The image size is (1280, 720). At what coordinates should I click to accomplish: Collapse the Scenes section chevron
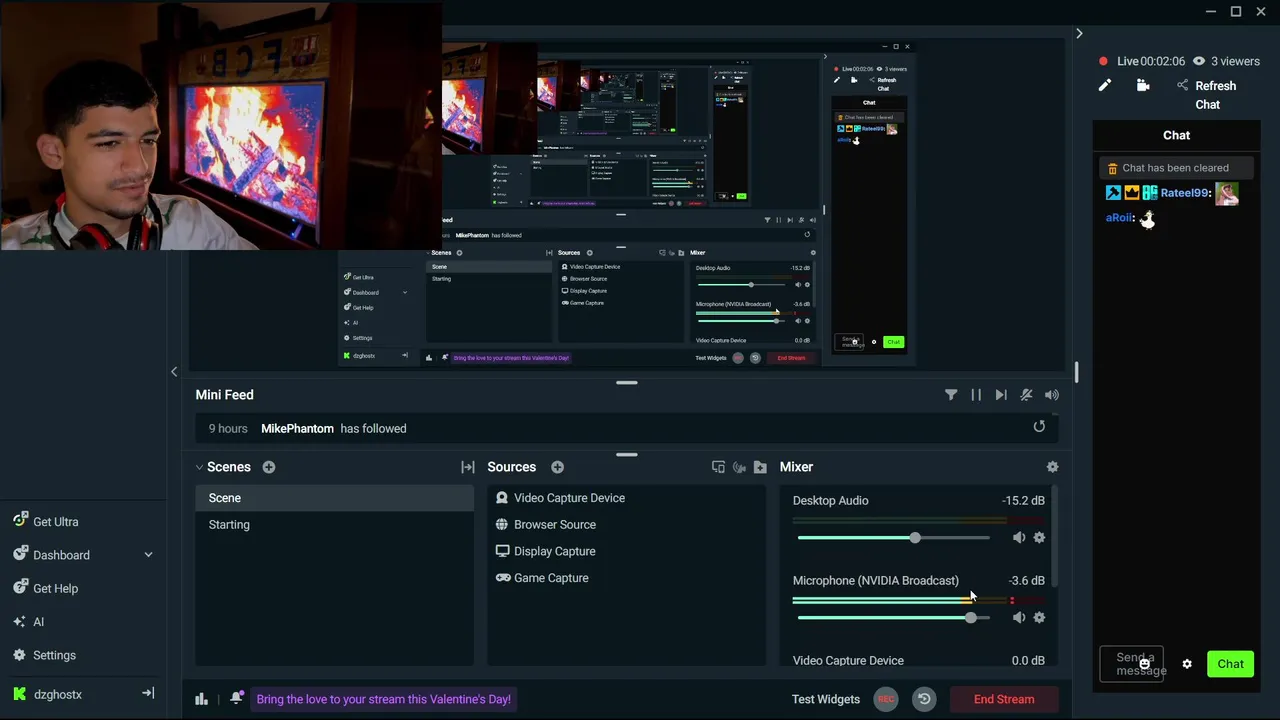199,467
